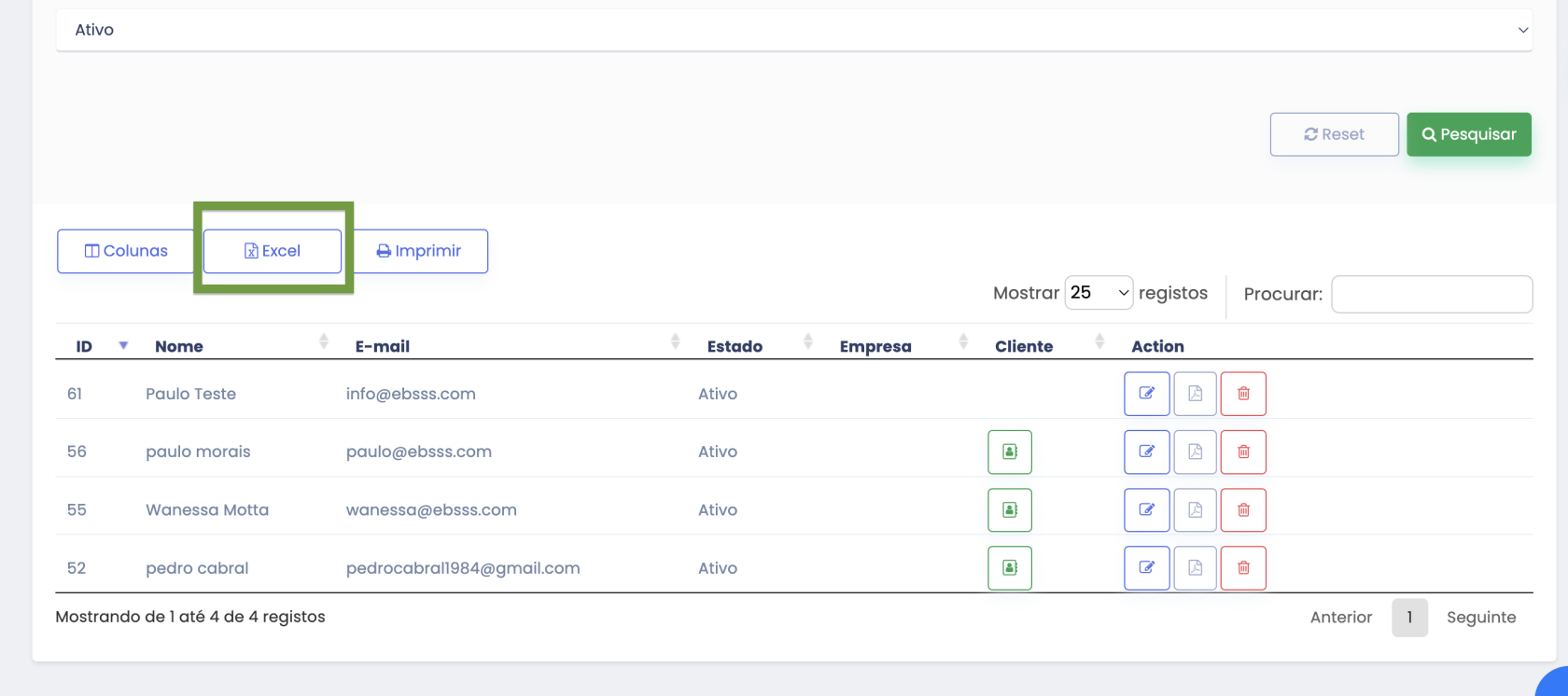Click name pedro cabral
Viewport: 1568px width, 696px height.
click(x=197, y=568)
